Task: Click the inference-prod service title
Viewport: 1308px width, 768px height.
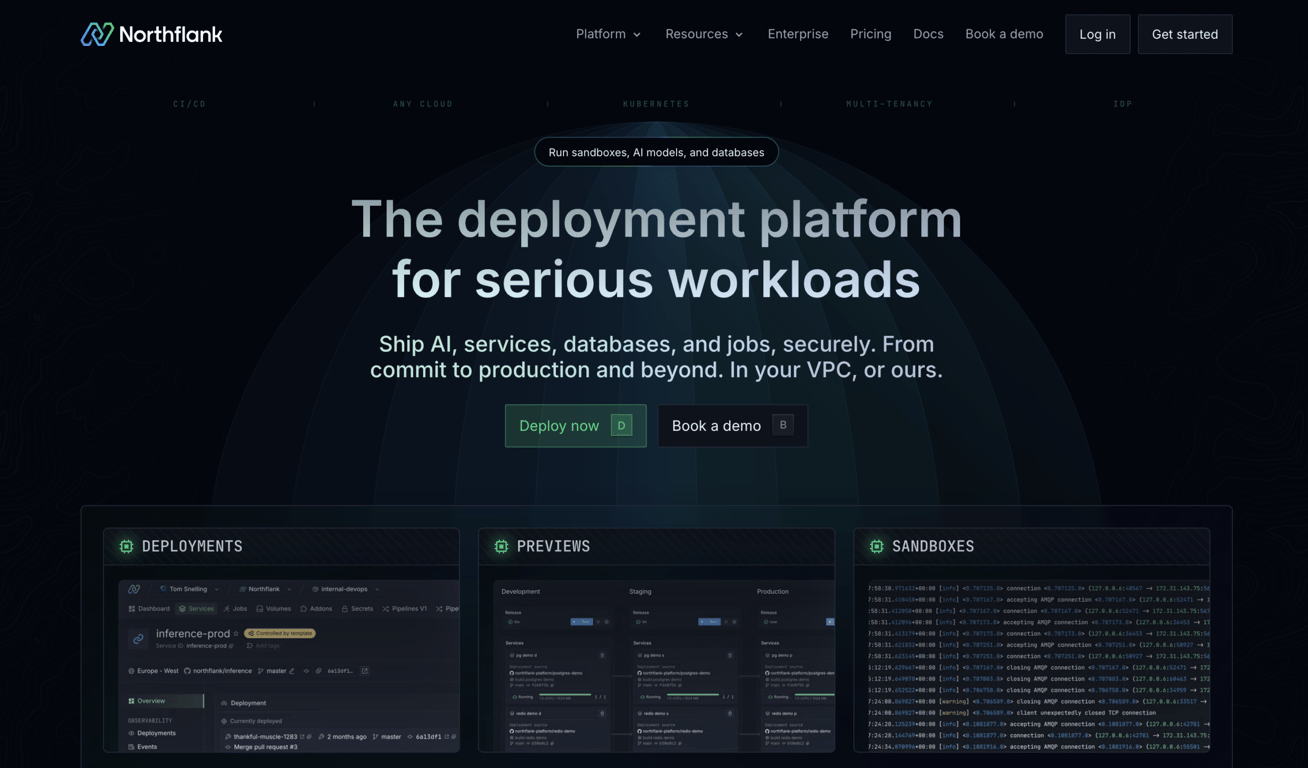Action: click(193, 633)
